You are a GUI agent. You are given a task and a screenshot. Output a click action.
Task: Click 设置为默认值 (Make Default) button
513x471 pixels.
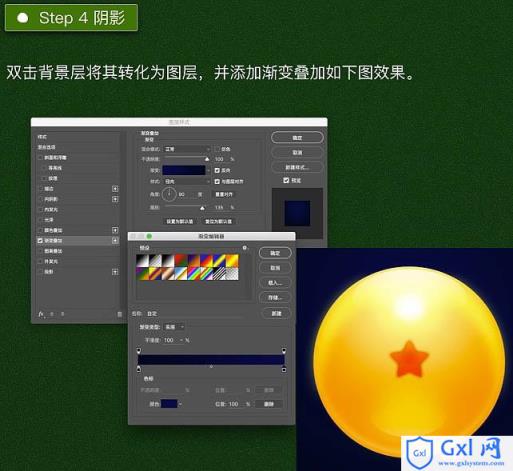(180, 221)
